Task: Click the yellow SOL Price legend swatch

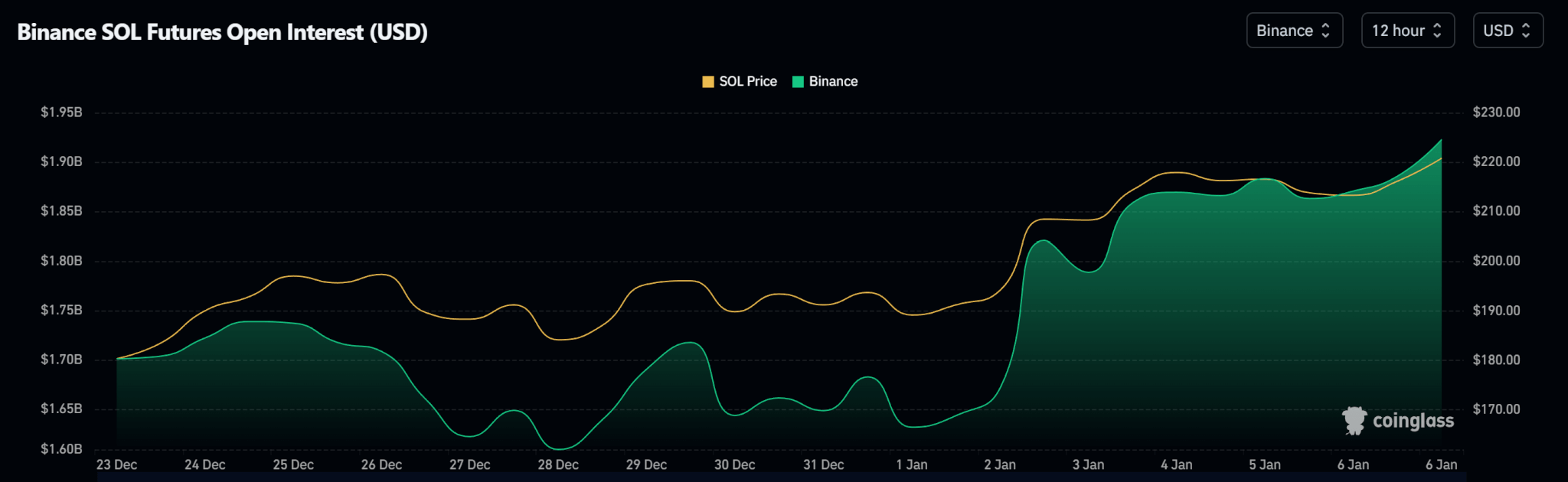Action: pyautogui.click(x=708, y=82)
